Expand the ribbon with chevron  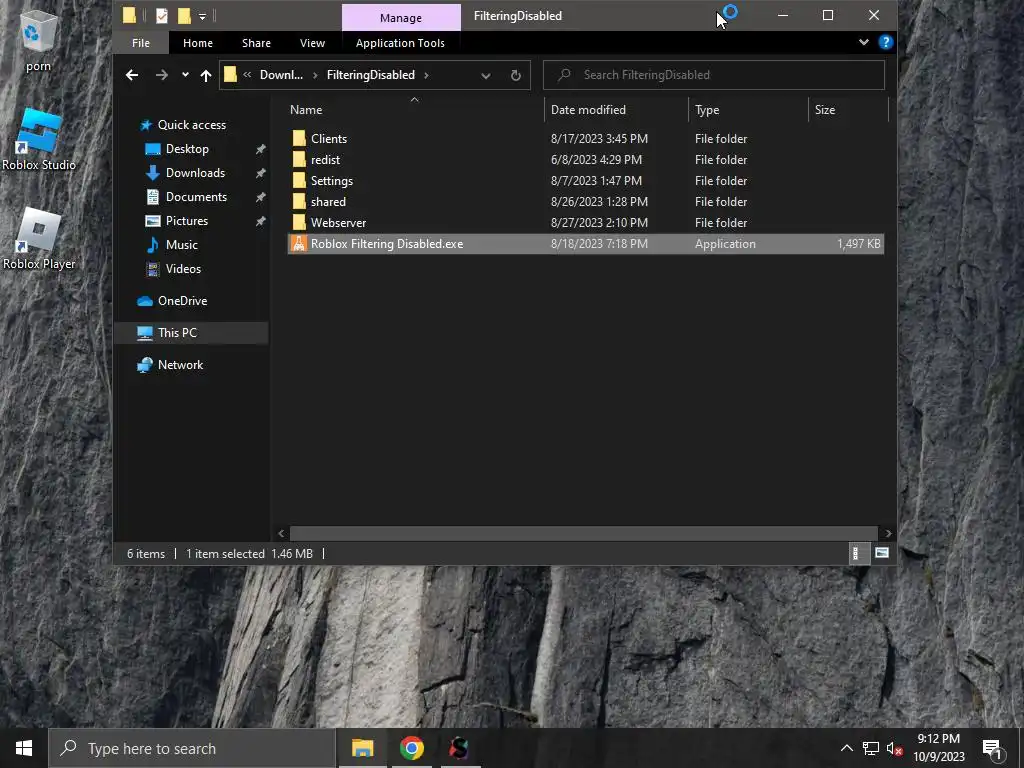pos(863,42)
